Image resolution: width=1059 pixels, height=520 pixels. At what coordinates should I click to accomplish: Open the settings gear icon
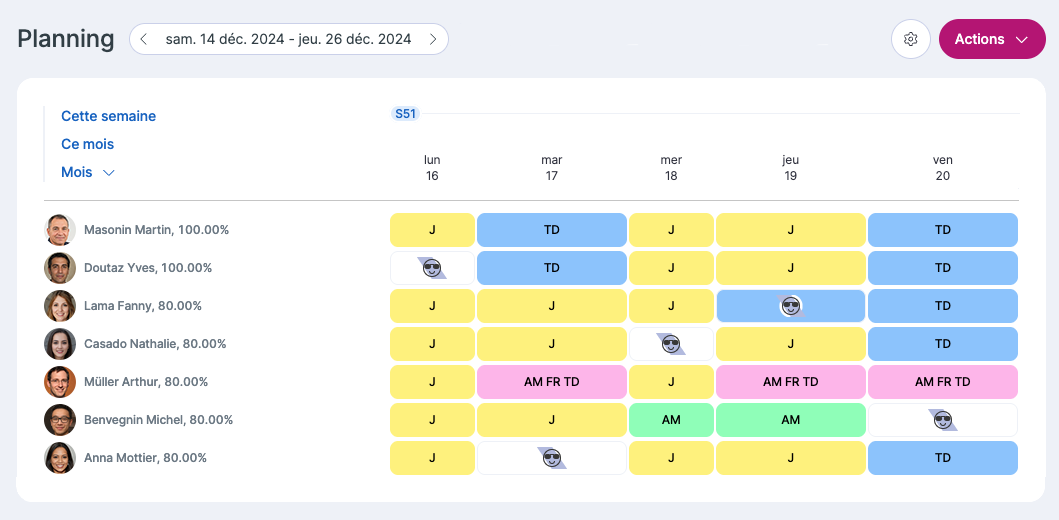pyautogui.click(x=910, y=39)
